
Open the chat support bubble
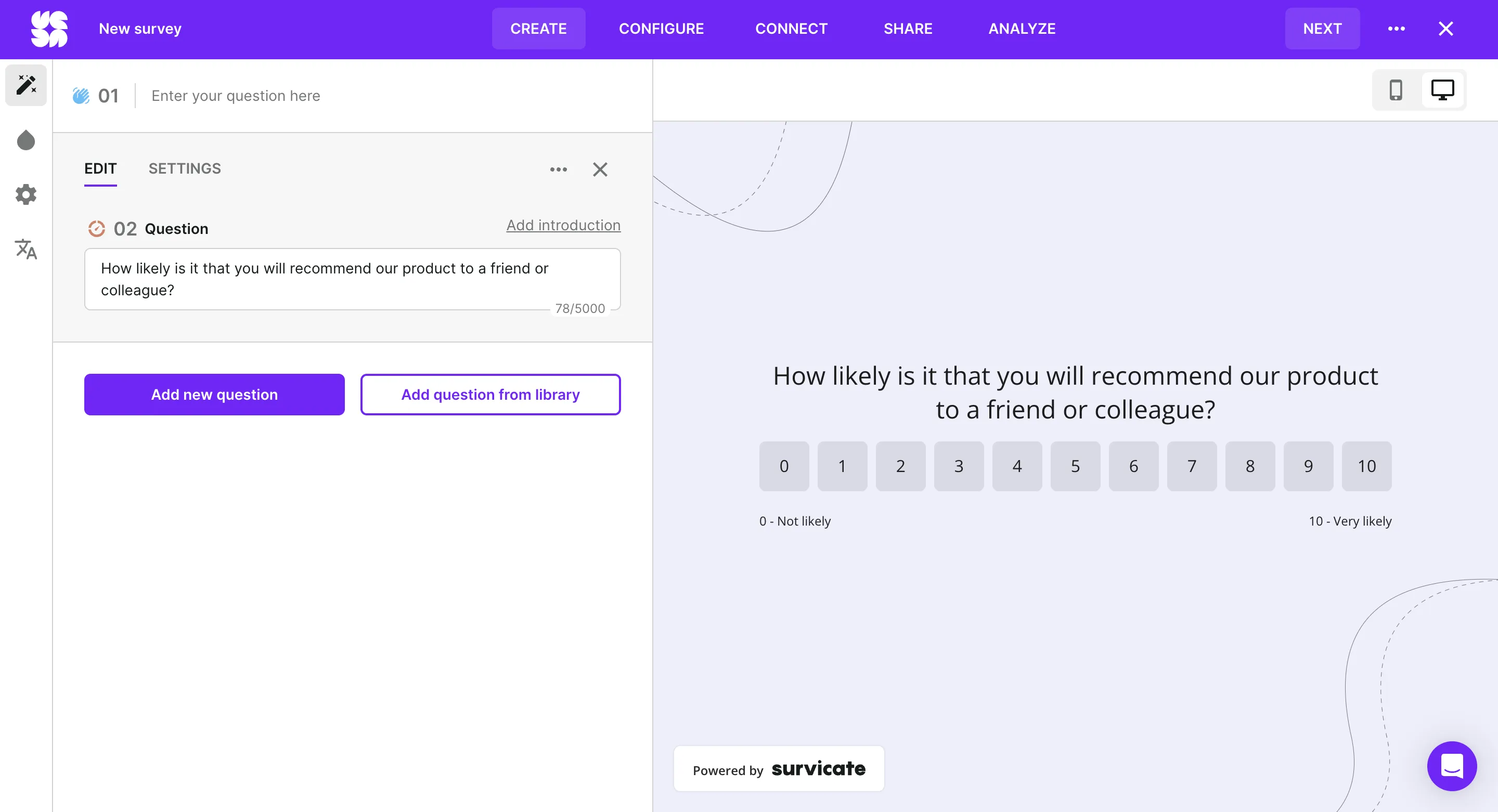[1452, 766]
